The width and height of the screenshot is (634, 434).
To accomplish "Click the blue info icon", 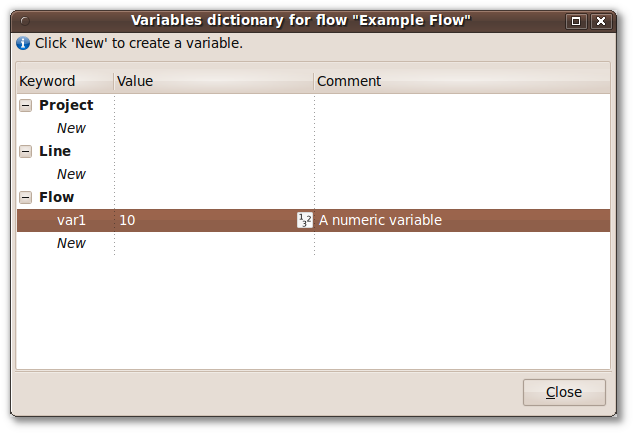I will pyautogui.click(x=23, y=43).
